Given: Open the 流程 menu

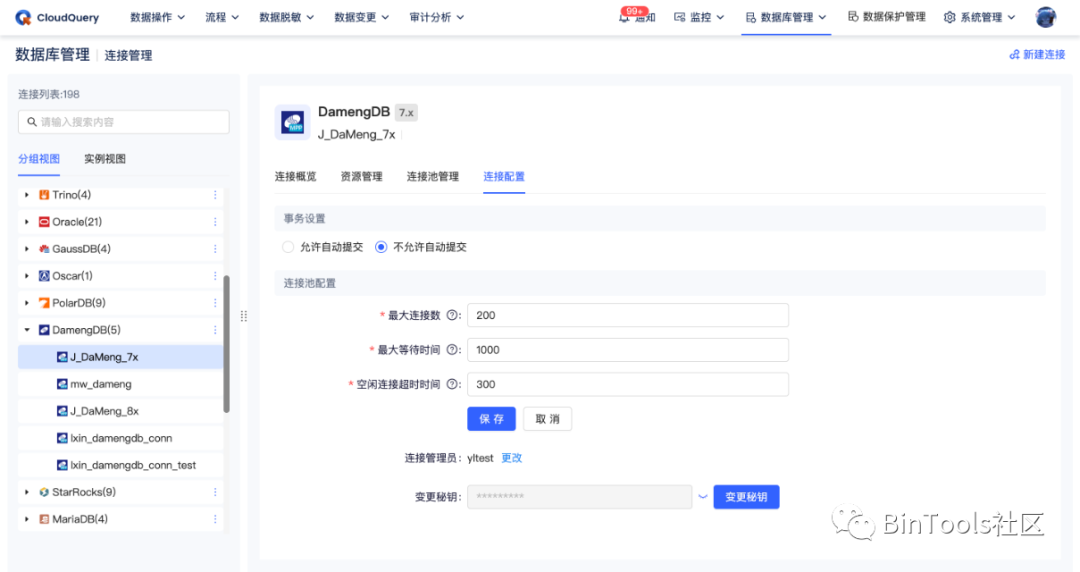Looking at the screenshot, I should [222, 17].
